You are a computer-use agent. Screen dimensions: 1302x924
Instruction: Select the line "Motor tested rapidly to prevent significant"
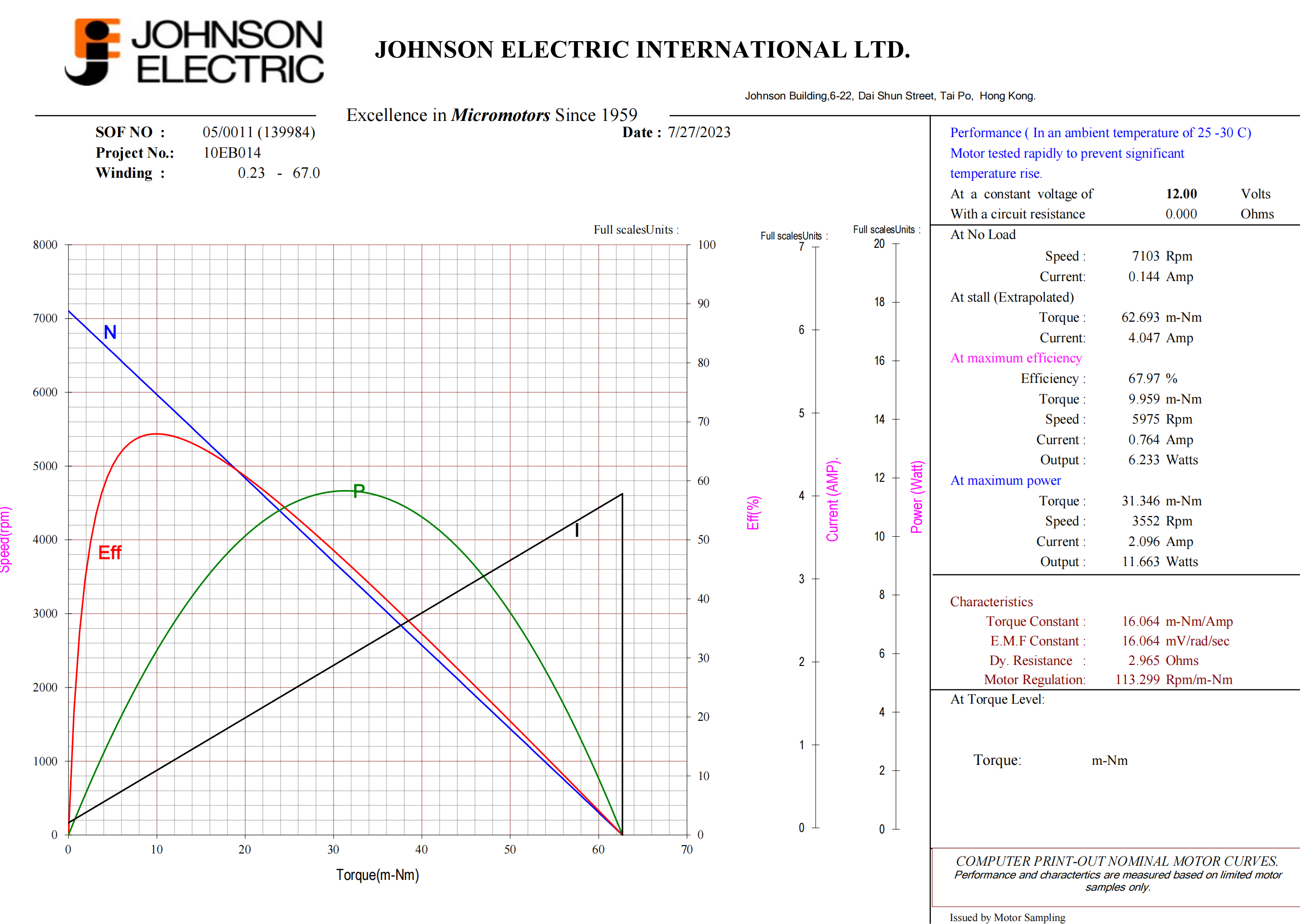coord(1067,153)
